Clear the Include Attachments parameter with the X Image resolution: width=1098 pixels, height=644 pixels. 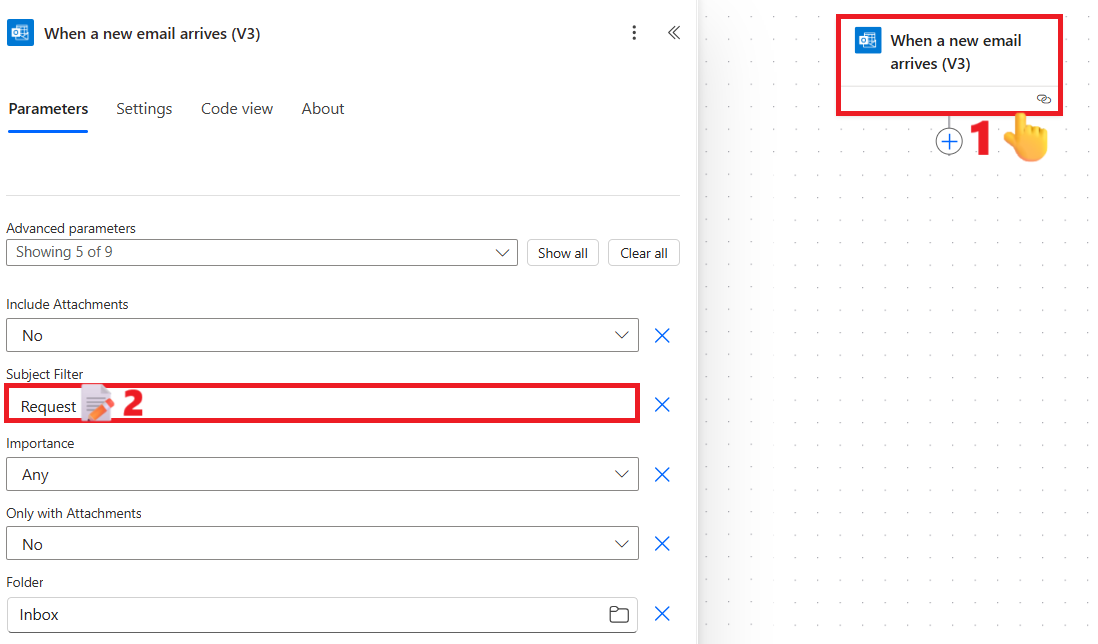coord(662,335)
